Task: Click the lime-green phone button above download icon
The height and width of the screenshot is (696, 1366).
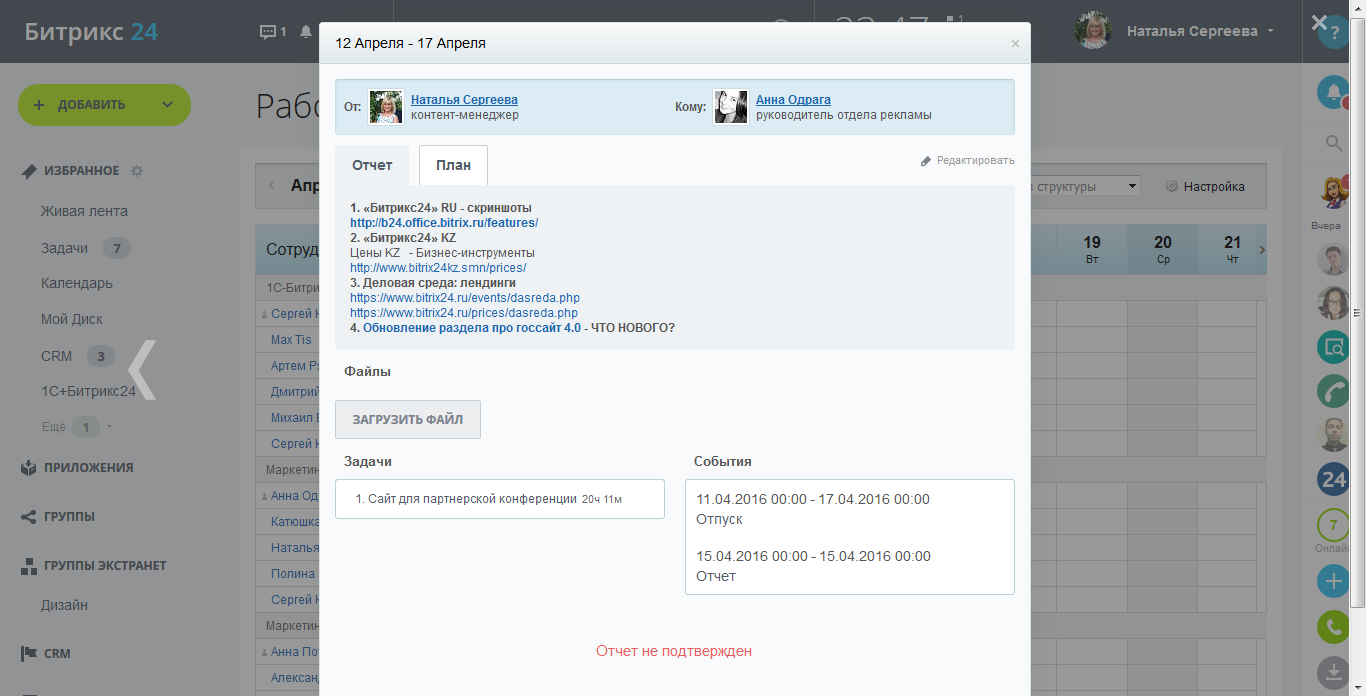Action: [1333, 626]
